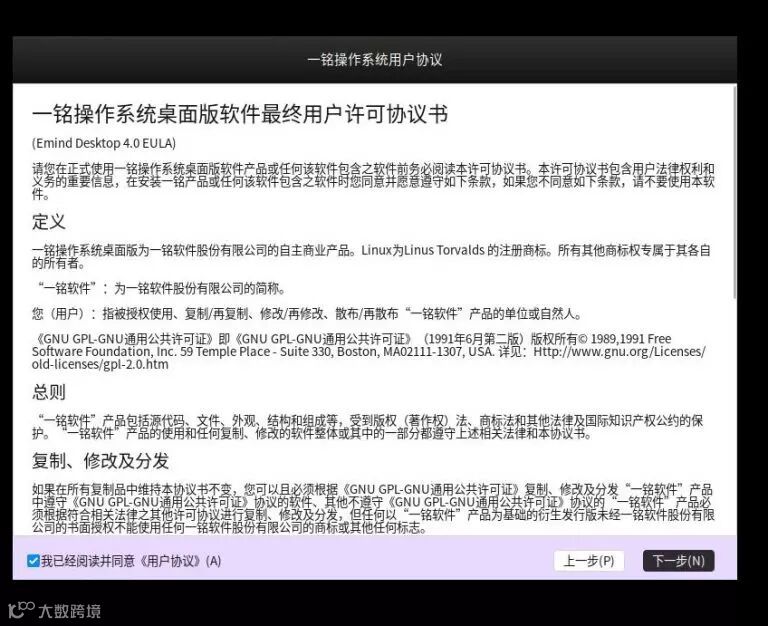Screen dimensions: 768x626
Task: Click the heading 一铭操作系统桌面版软件最终用户许可协议书
Action: tap(240, 114)
